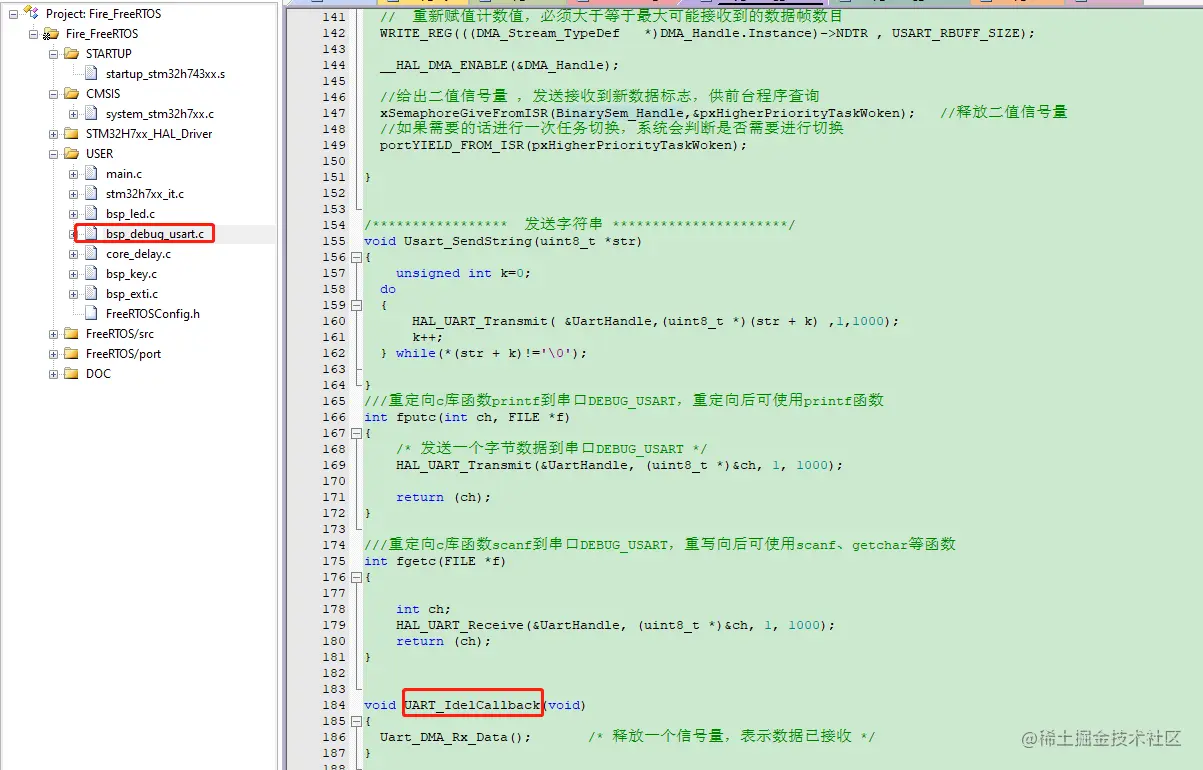The width and height of the screenshot is (1203, 770).
Task: Expand includes under bsp_key.c
Action: [74, 273]
